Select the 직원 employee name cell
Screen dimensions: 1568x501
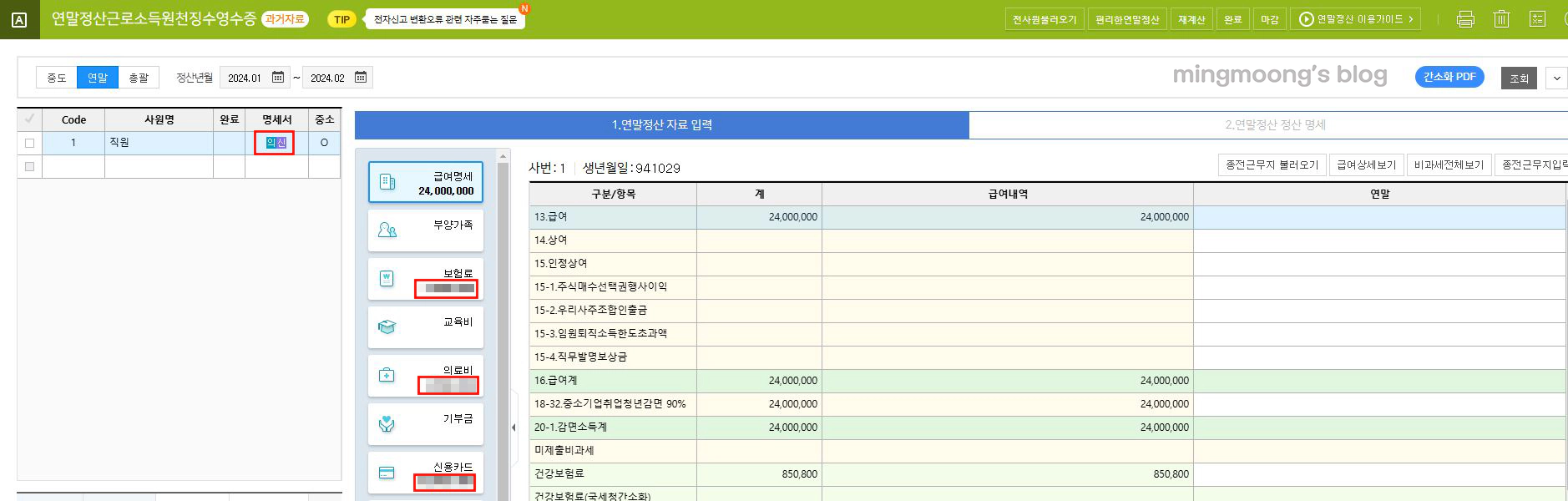click(159, 143)
